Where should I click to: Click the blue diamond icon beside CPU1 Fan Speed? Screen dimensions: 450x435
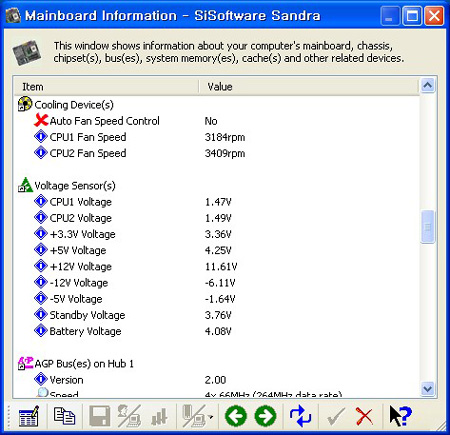point(41,137)
